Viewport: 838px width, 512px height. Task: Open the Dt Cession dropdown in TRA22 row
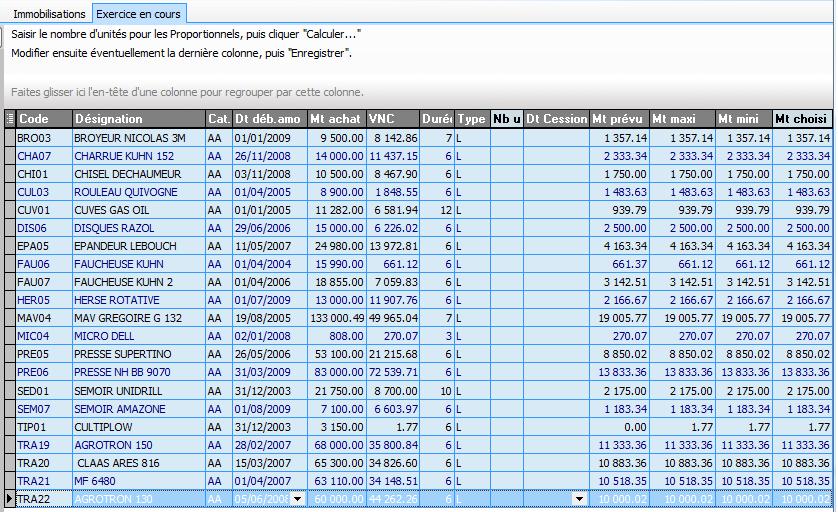[x=579, y=499]
